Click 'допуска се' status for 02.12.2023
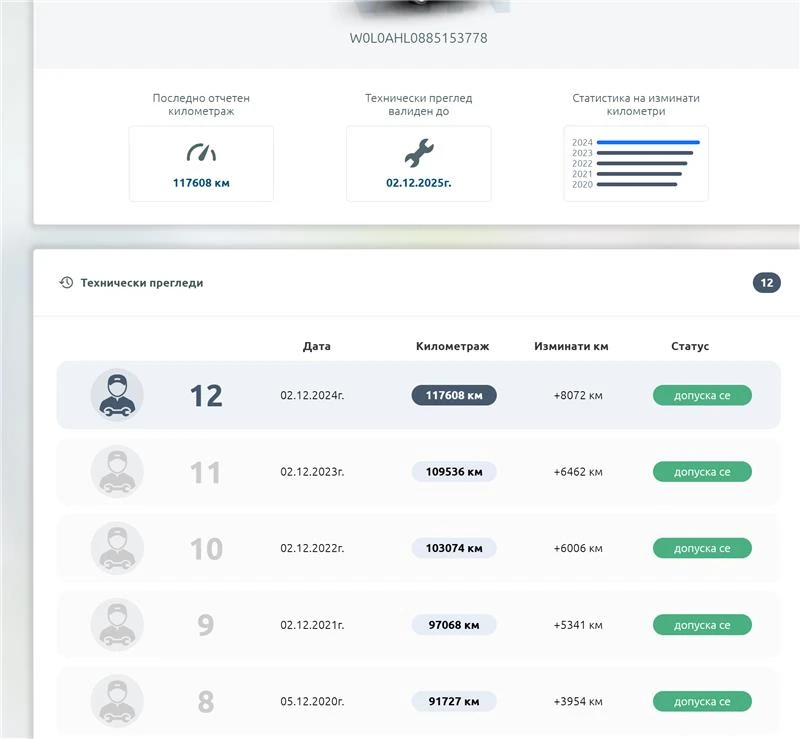This screenshot has height=739, width=800. (x=702, y=472)
